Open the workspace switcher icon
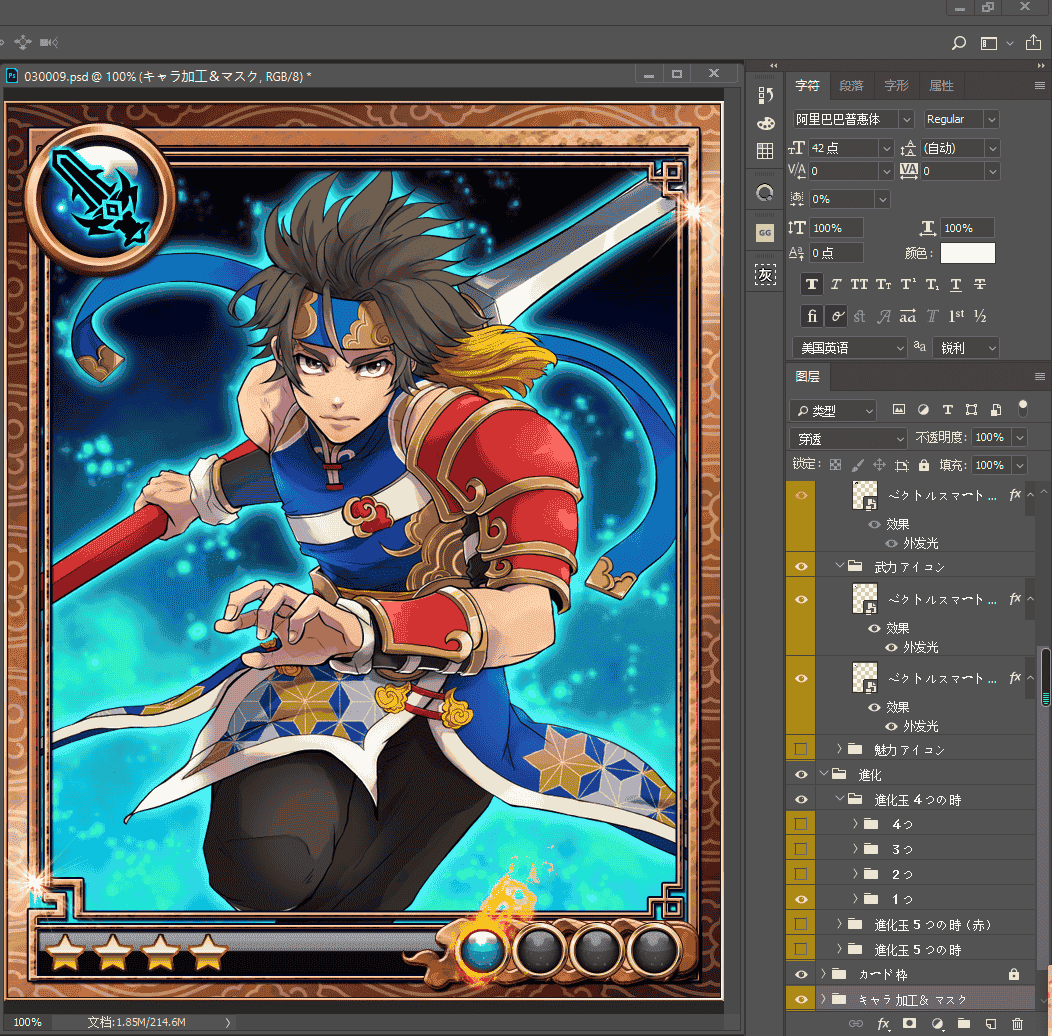 pos(989,43)
